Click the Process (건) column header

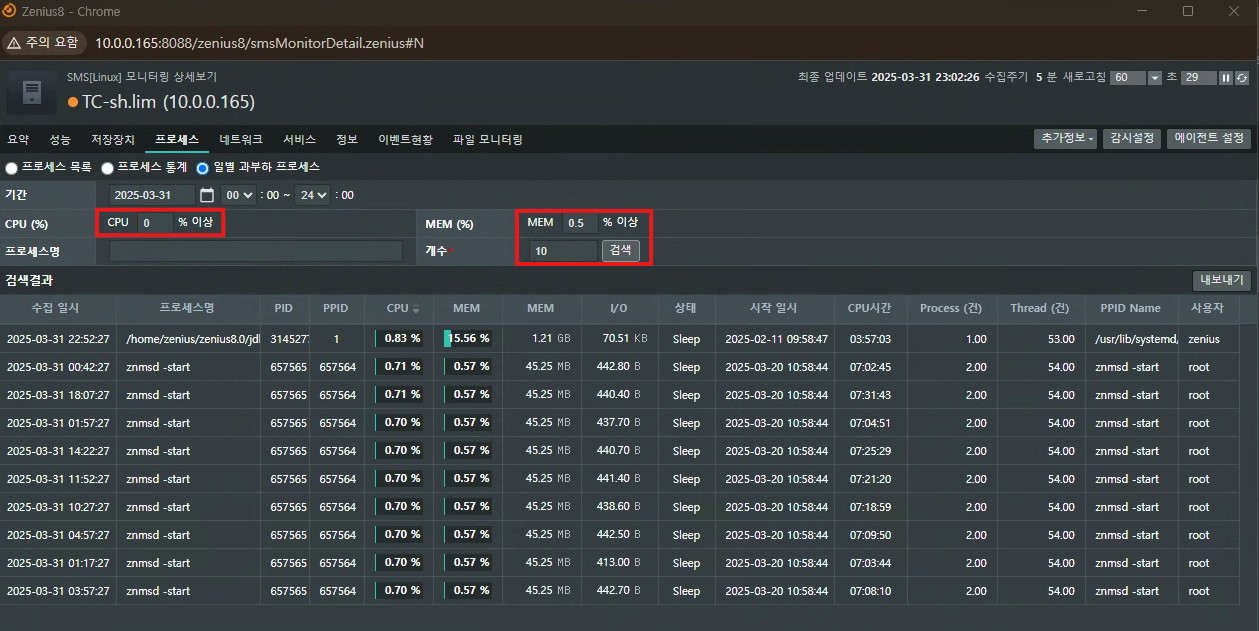point(952,308)
